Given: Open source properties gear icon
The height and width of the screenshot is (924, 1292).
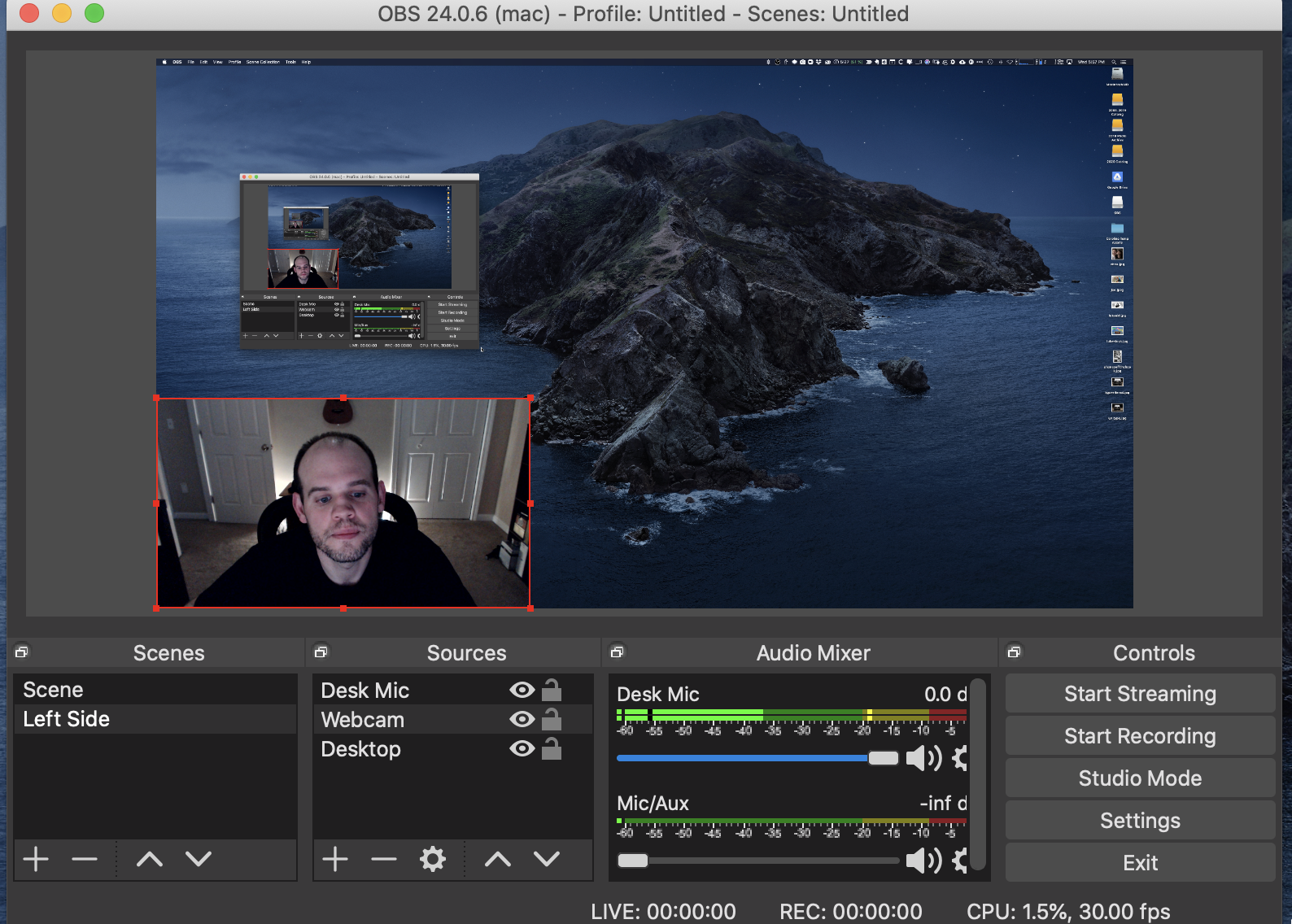Looking at the screenshot, I should pos(432,859).
